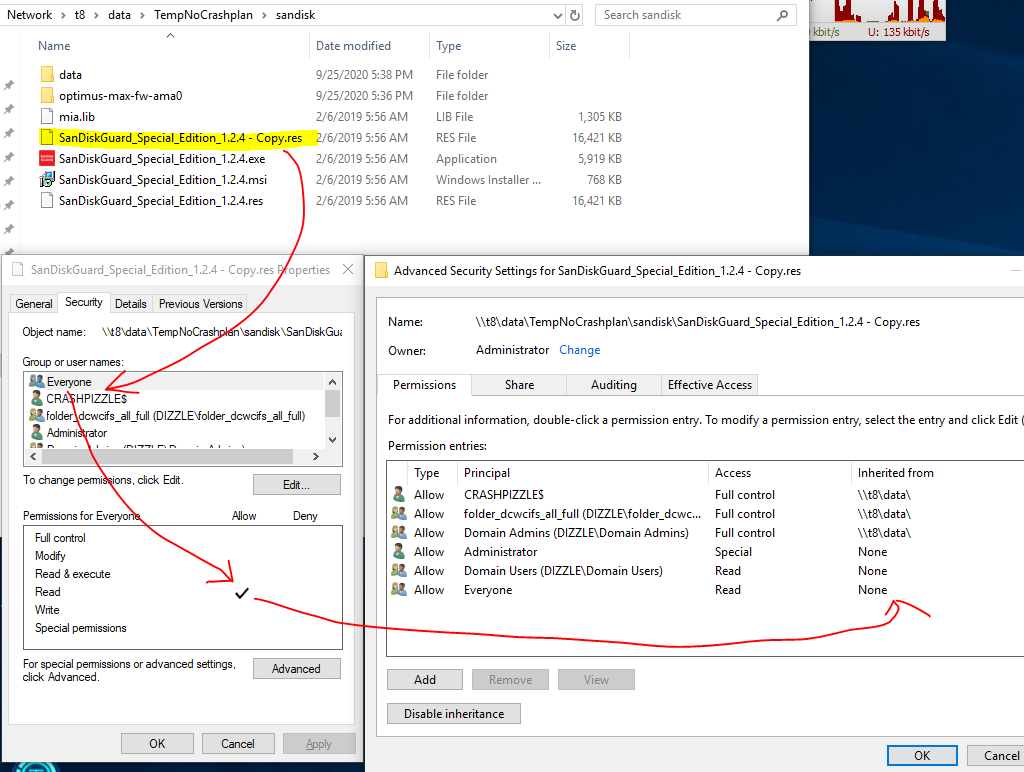
Task: Close the Properties dialog with X
Action: (x=348, y=269)
